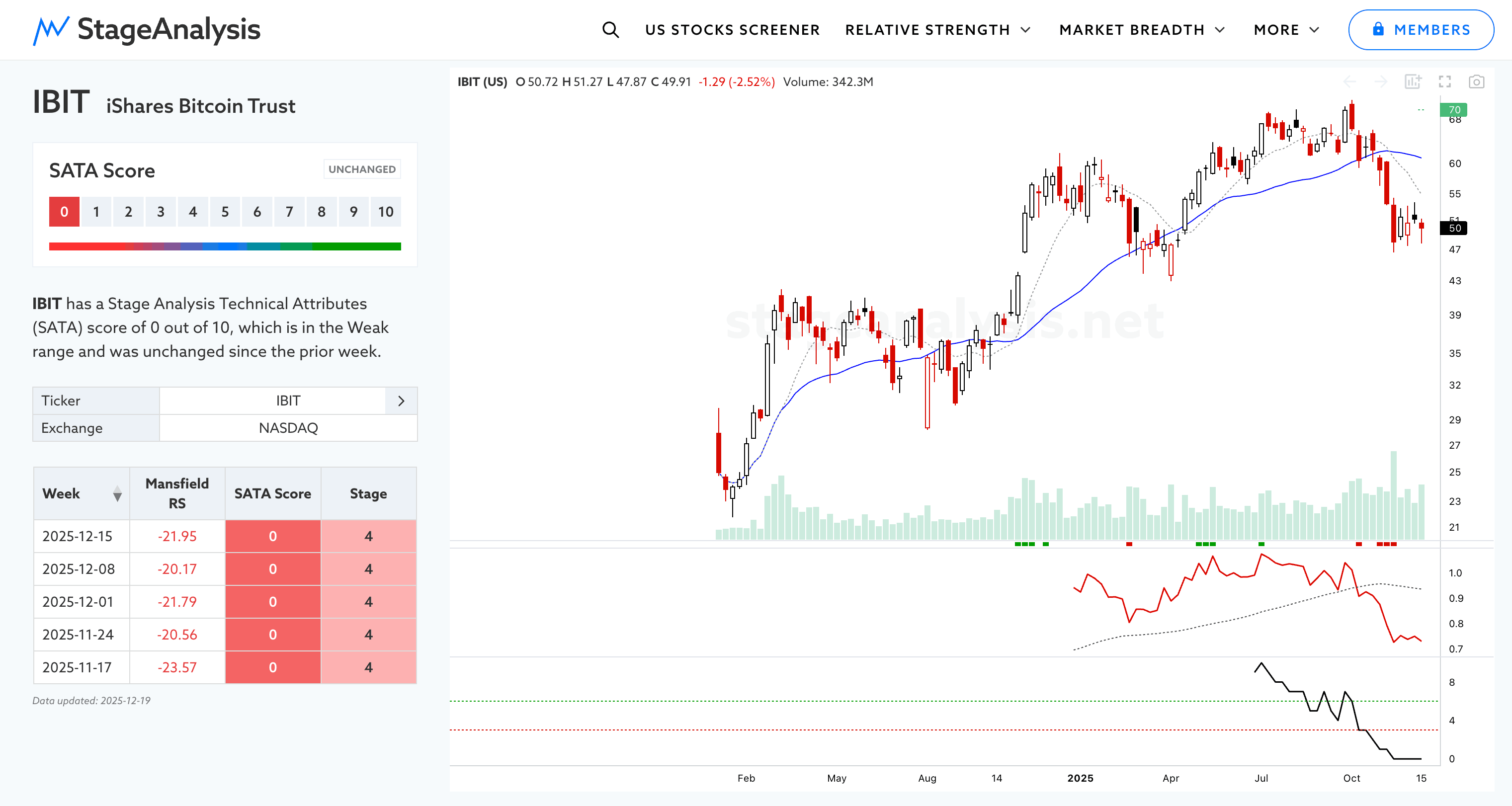Viewport: 1512px width, 806px height.
Task: Click the SATA score gradient bar
Action: 225,247
